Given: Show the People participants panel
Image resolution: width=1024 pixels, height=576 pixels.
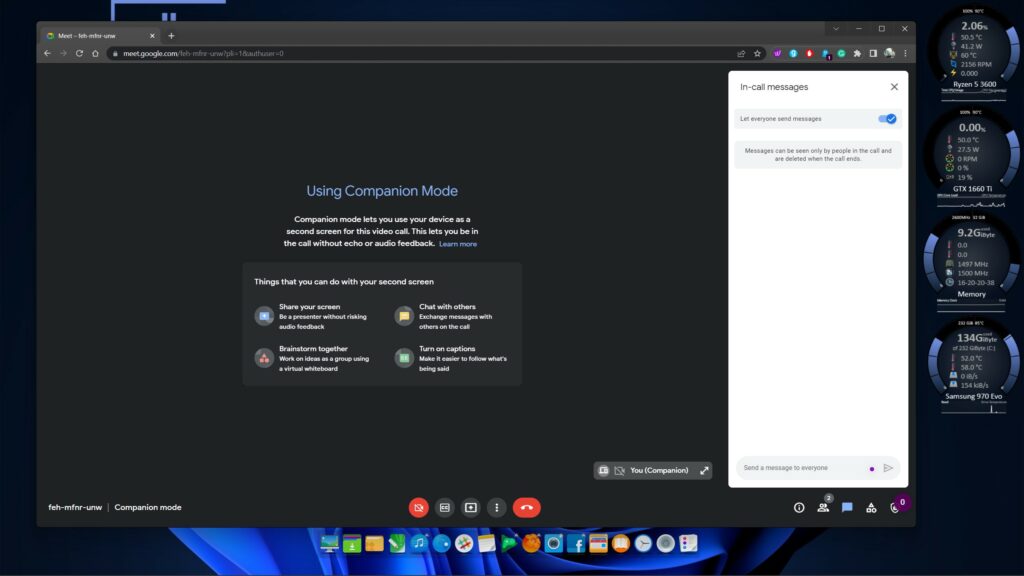Looking at the screenshot, I should pos(823,507).
